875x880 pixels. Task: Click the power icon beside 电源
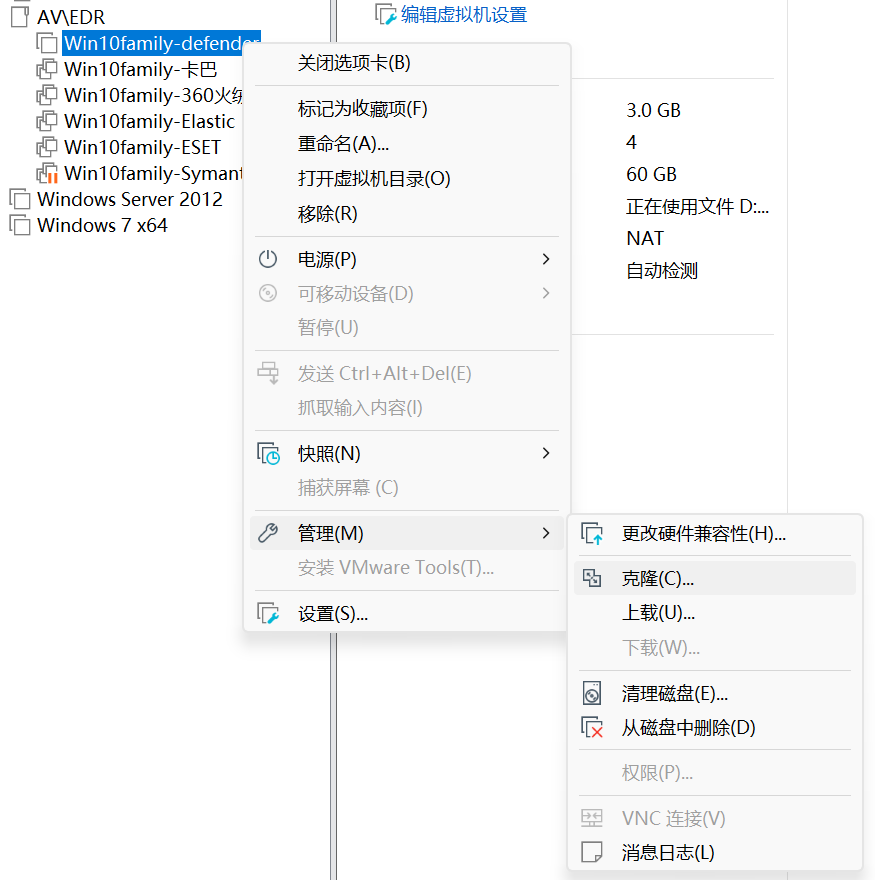269,259
